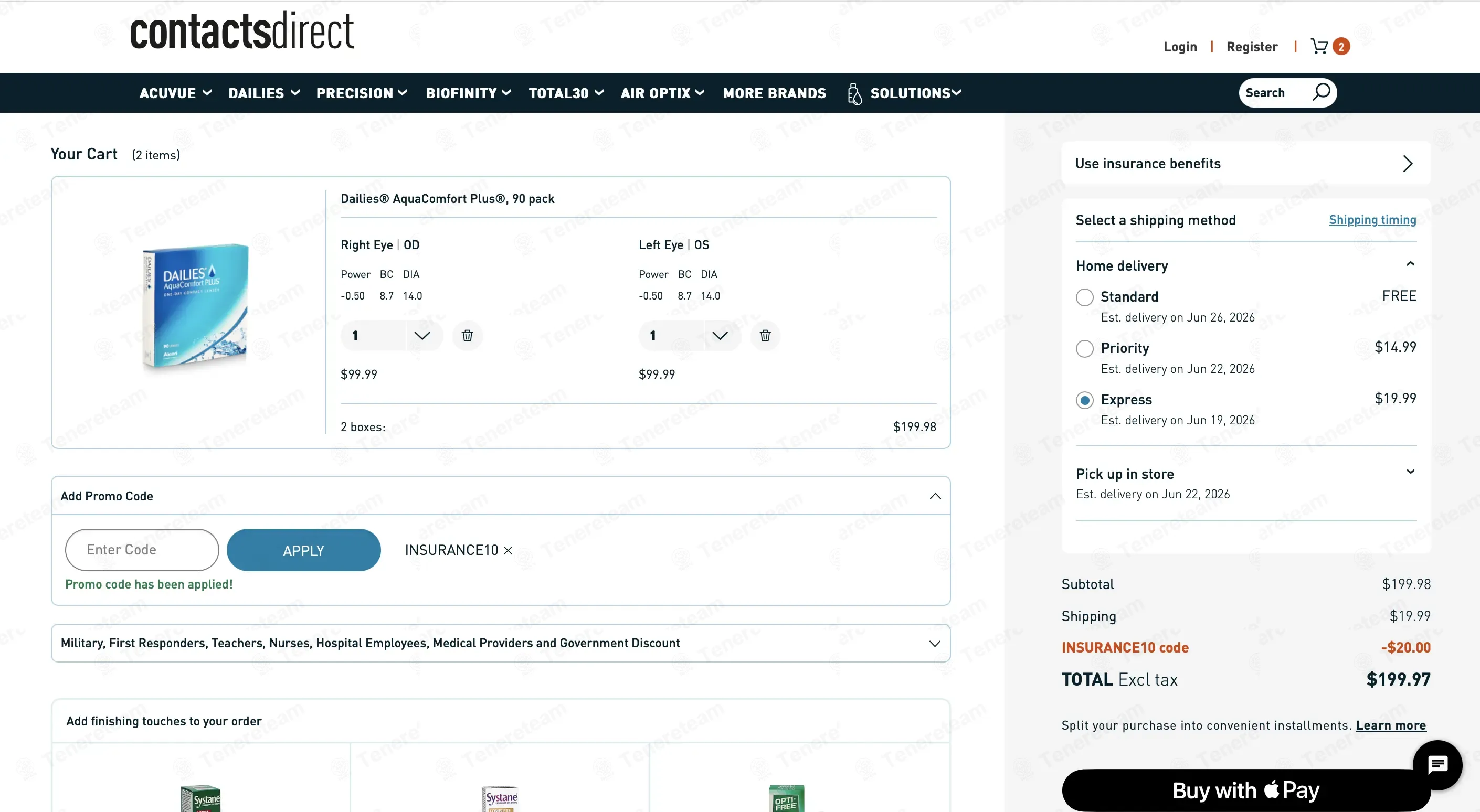Screen dimensions: 1480x812
Task: Open the live chat bubble
Action: pyautogui.click(x=1437, y=765)
